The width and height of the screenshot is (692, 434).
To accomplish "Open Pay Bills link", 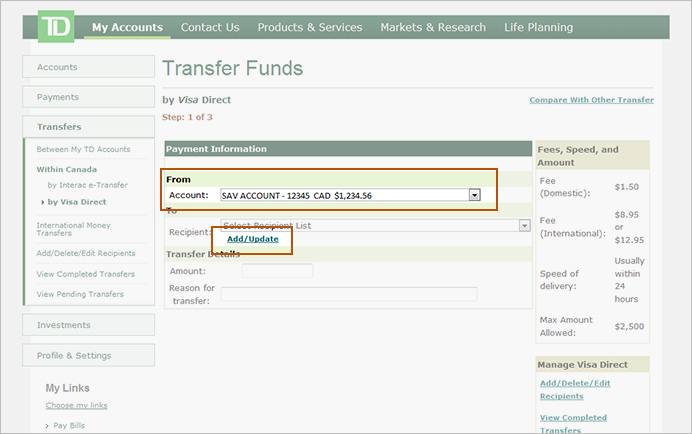I will [69, 426].
